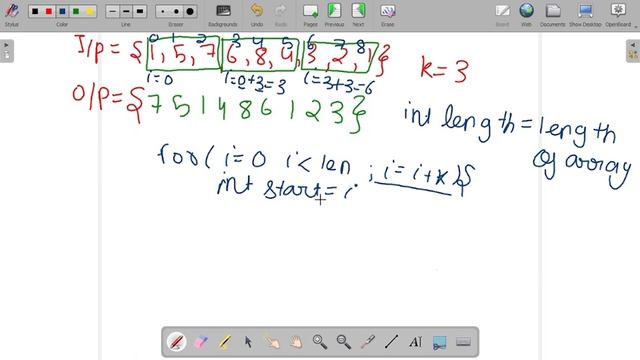Select the Pen tool in stylus palette
The image size is (640, 360).
pos(177,342)
